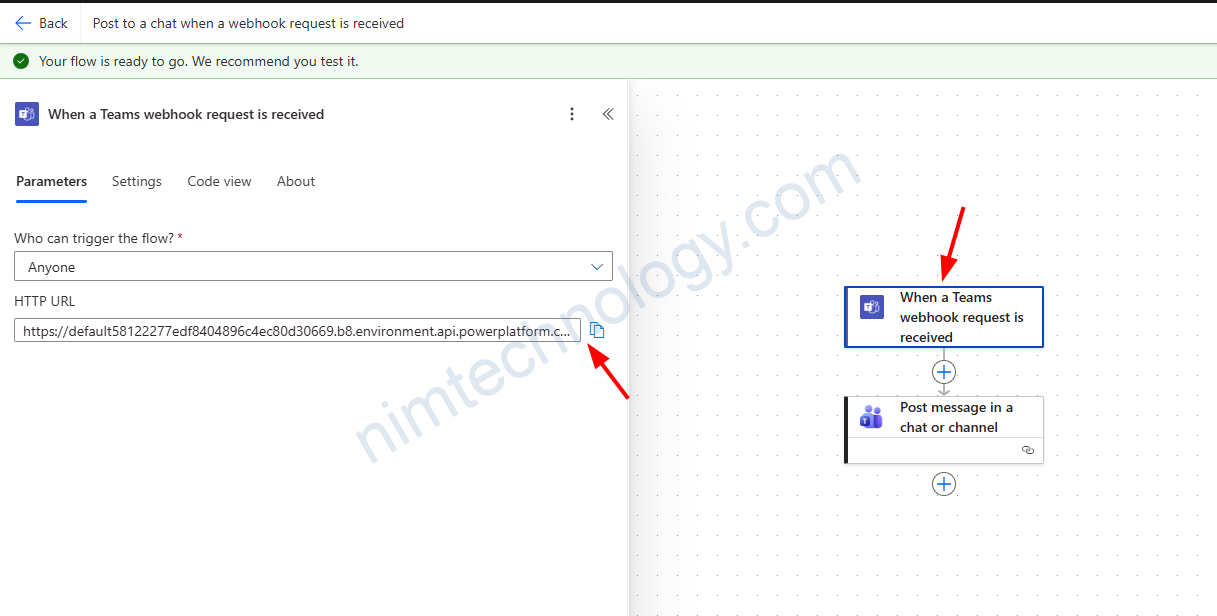Click the Back arrow icon
1217x616 pixels.
[x=23, y=23]
